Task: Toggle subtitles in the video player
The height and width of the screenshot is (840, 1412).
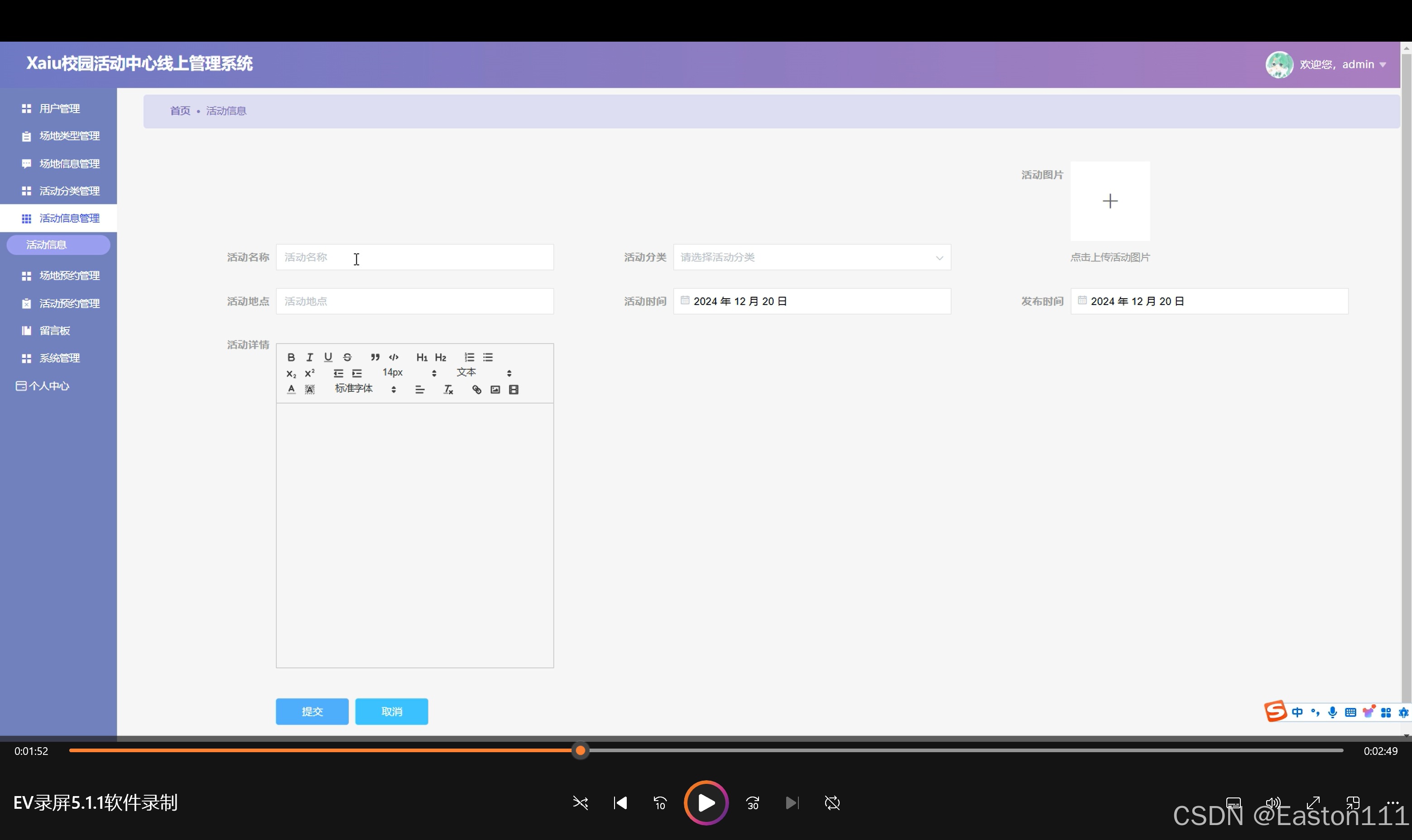Action: (1233, 803)
